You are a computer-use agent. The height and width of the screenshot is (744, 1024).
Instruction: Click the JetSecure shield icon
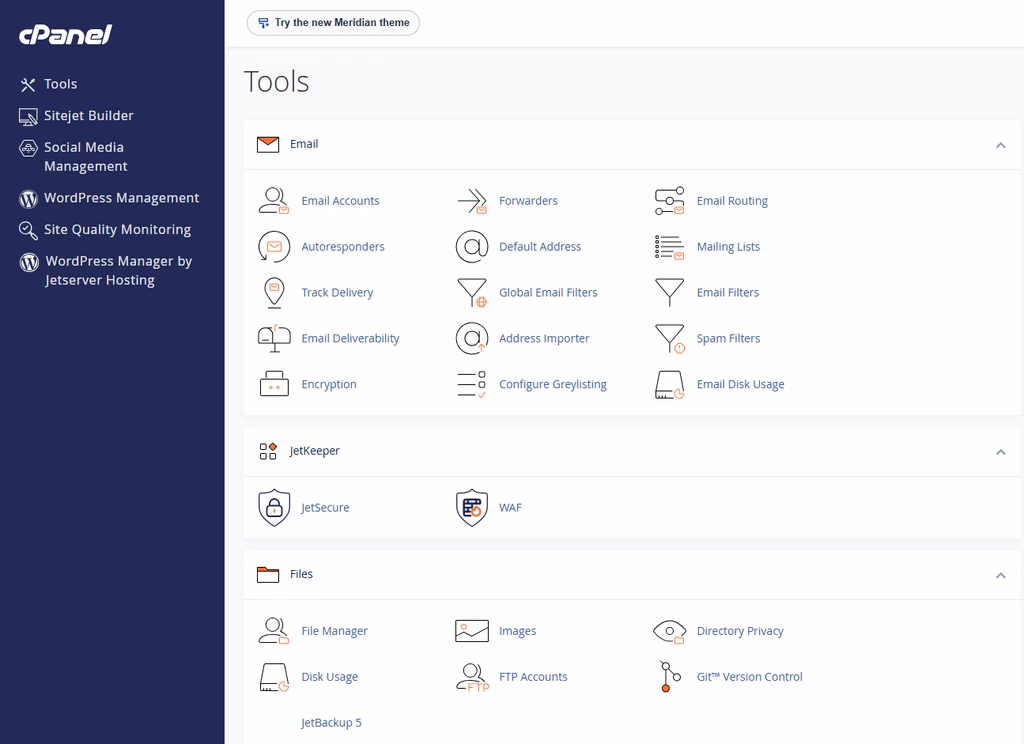pos(274,508)
